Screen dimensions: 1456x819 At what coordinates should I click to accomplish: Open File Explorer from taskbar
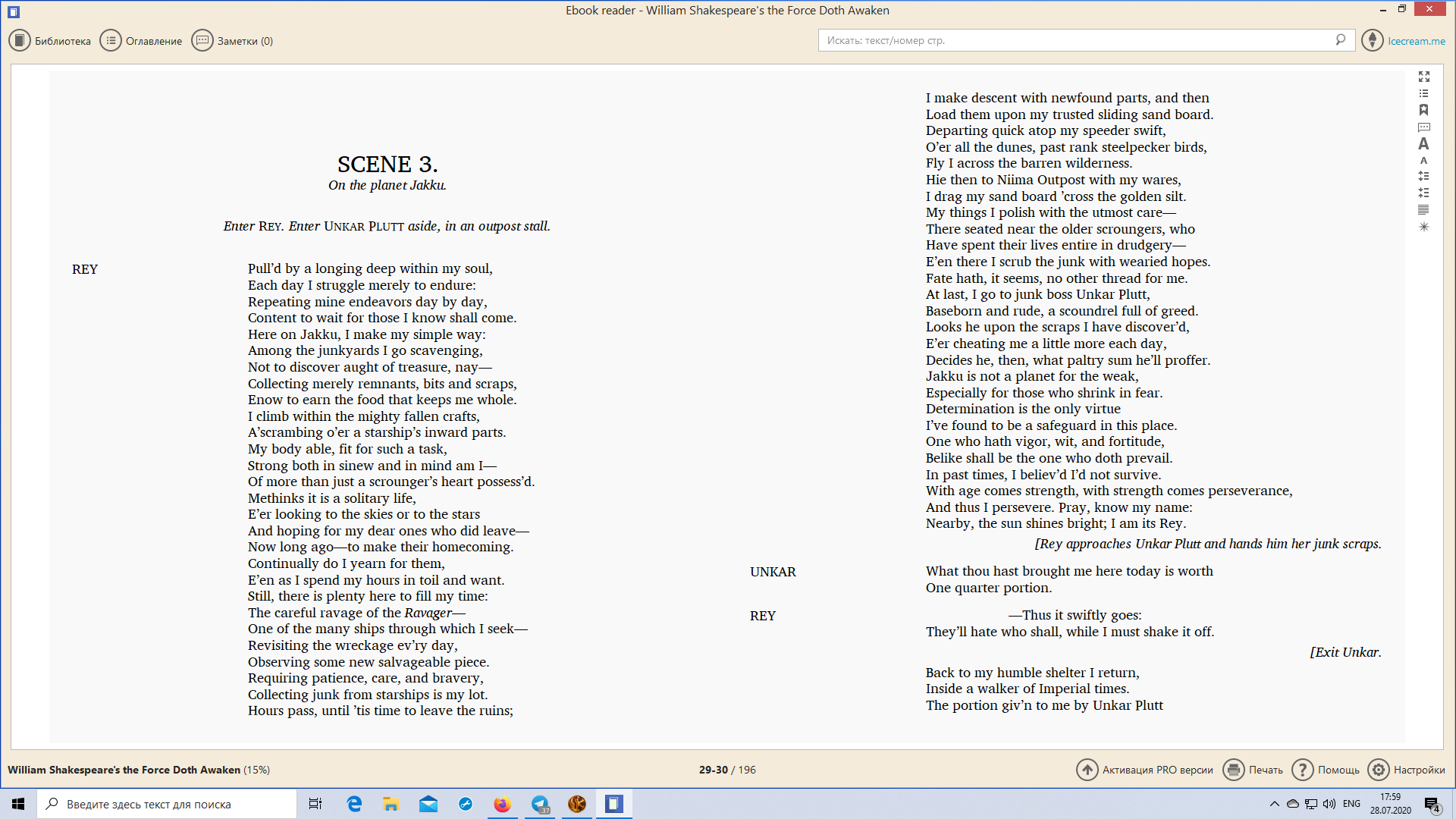point(391,804)
